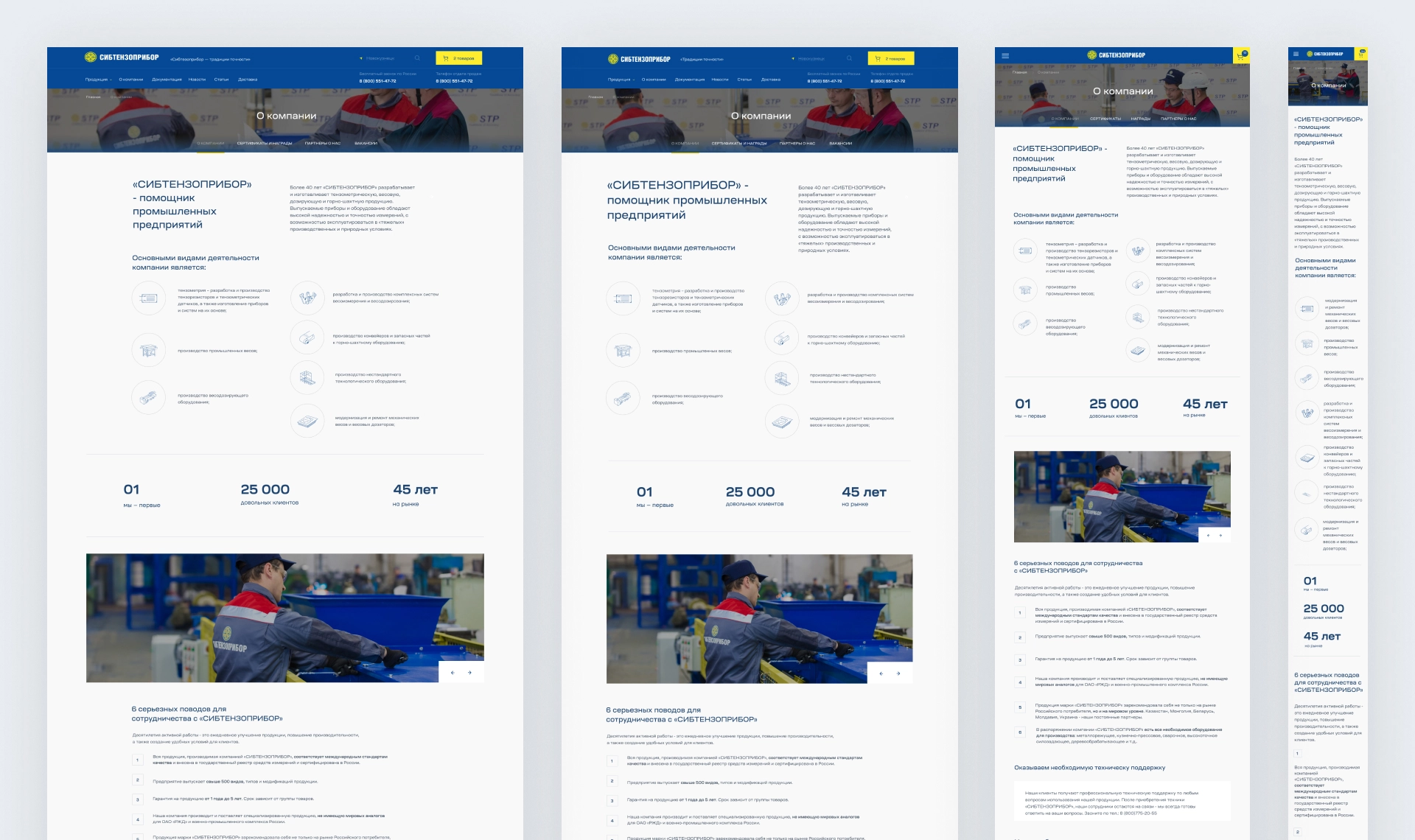This screenshot has width=1415, height=840.
Task: Click the тензометрия activity icon in the leftmost mockup
Action: click(149, 298)
